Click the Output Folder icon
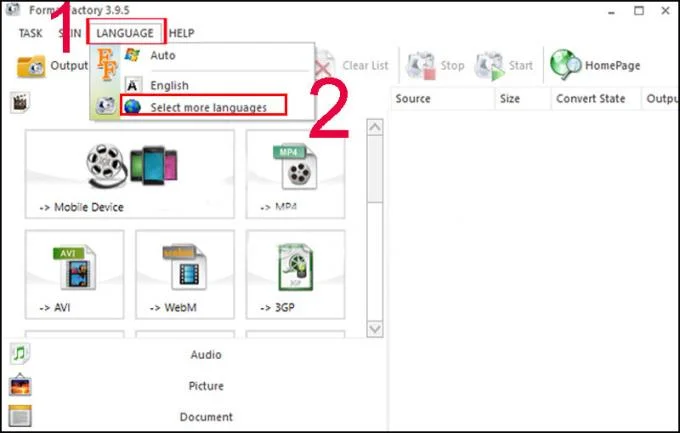Screen dimensions: 680x433 (31, 66)
